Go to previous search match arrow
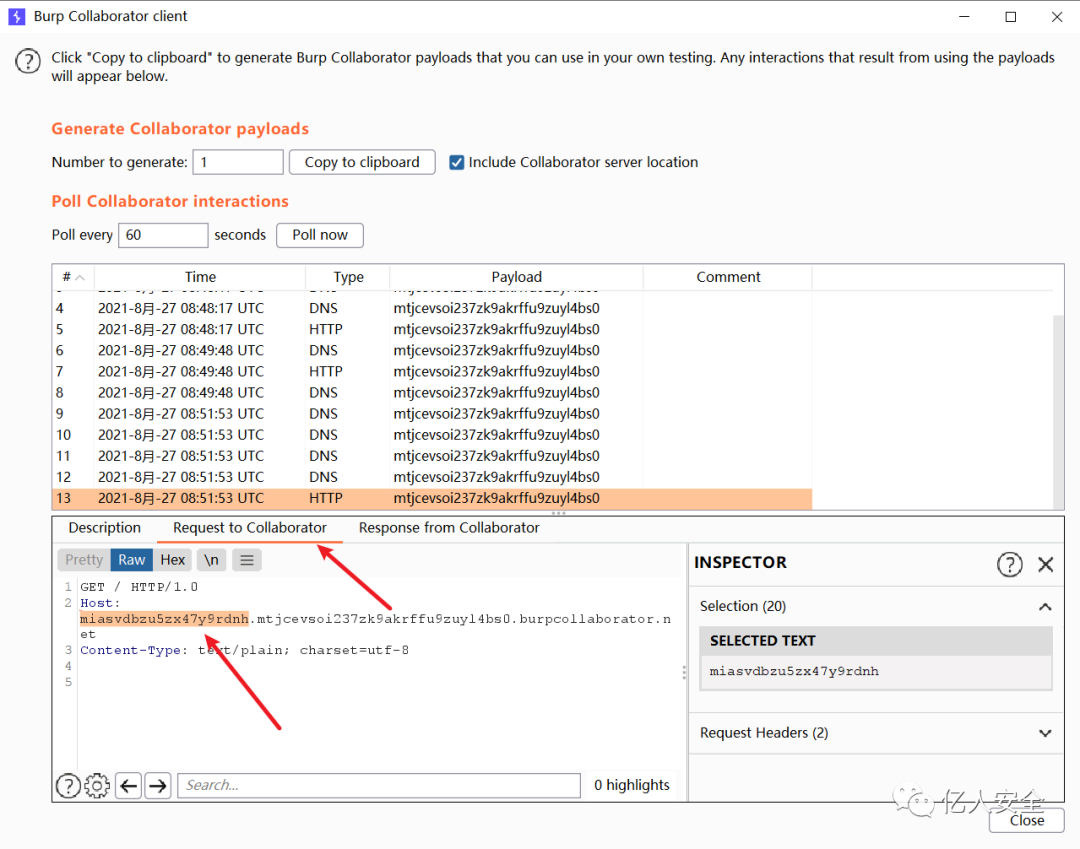The image size is (1080, 849). (129, 785)
